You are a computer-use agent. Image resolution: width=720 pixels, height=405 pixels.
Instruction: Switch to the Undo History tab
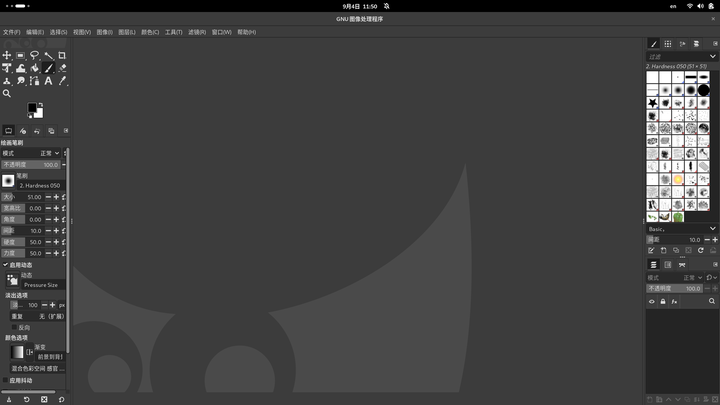point(37,131)
